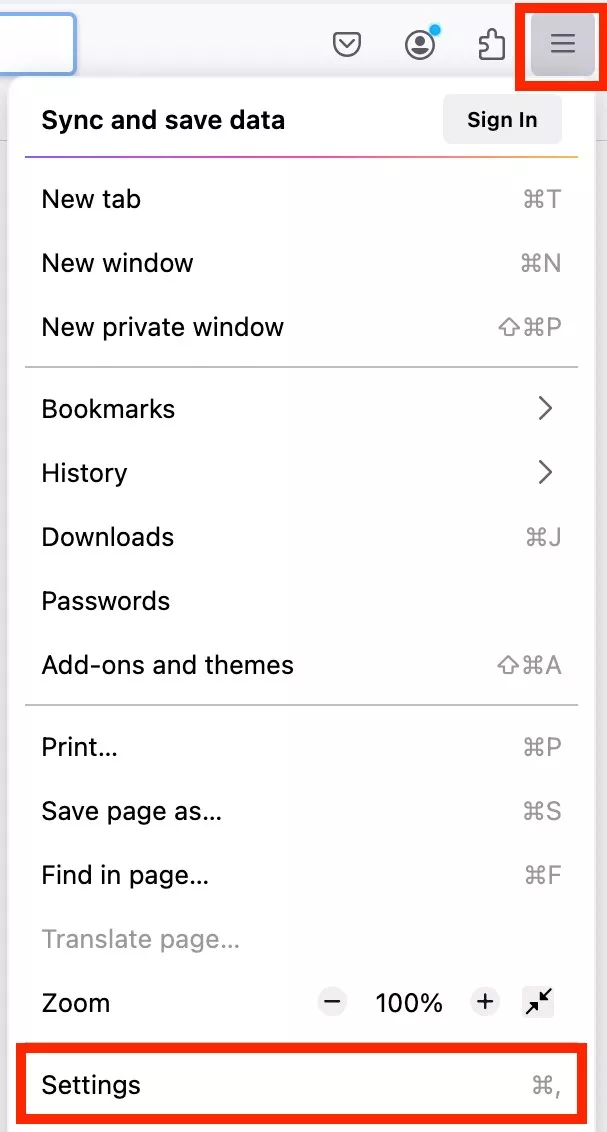Screen dimensions: 607x1132
Task: Select Passwords from the menu
Action: [x=106, y=601]
